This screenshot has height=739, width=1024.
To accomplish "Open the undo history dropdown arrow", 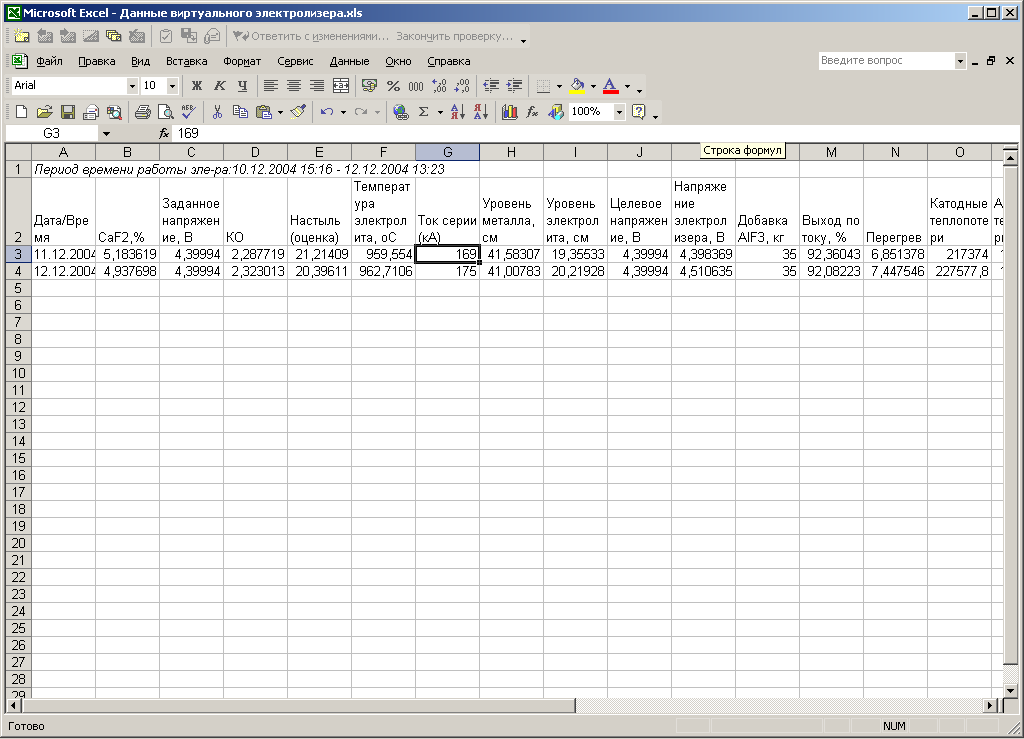I will (x=343, y=112).
